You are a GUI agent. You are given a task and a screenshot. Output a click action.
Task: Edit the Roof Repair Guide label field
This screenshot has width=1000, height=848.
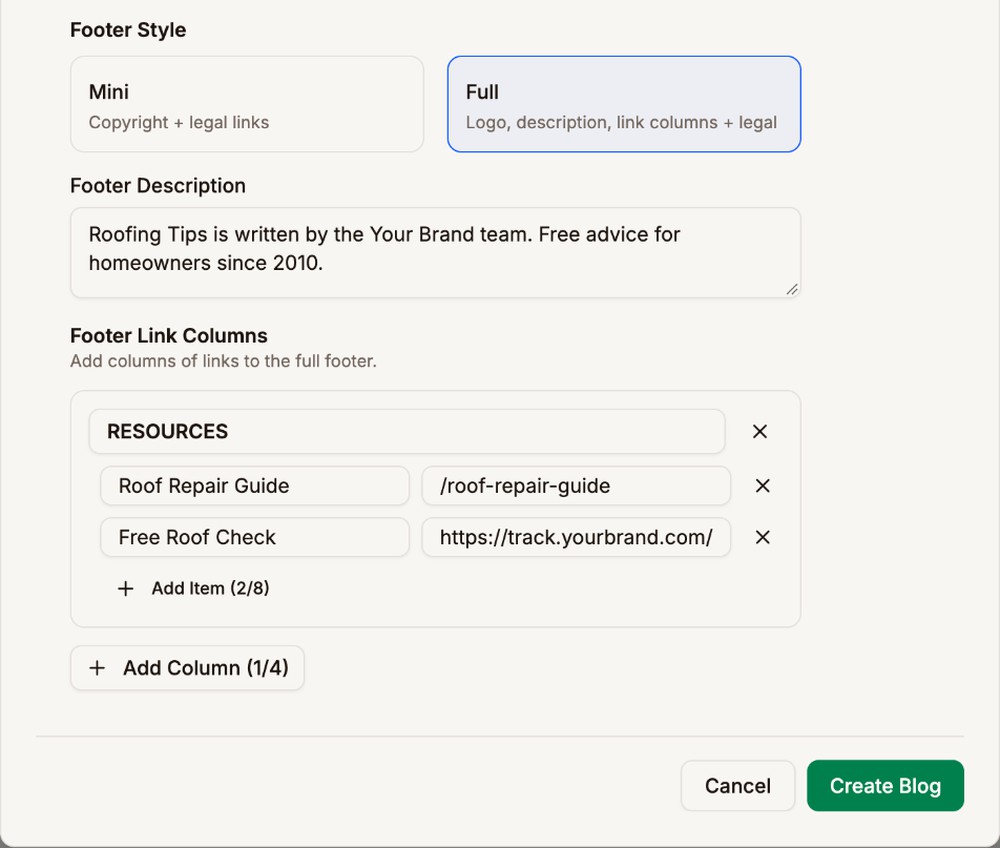pos(254,486)
